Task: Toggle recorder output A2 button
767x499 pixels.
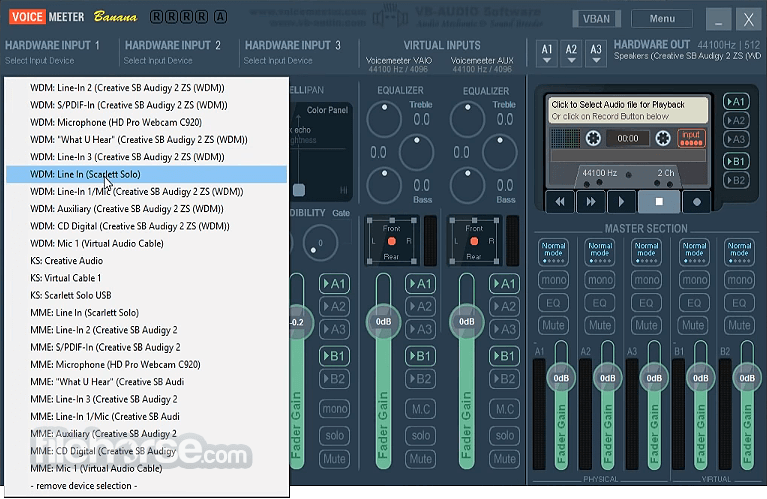Action: pos(736,120)
